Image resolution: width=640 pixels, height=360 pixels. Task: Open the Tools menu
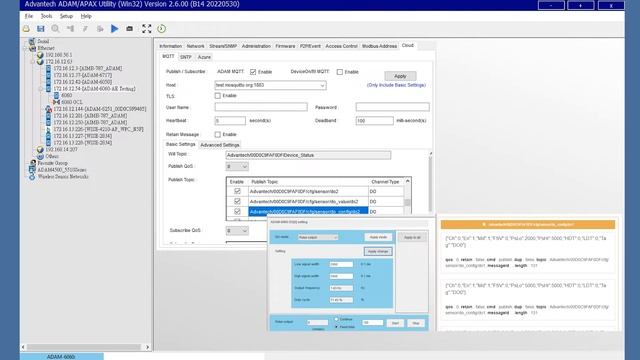[x=46, y=16]
